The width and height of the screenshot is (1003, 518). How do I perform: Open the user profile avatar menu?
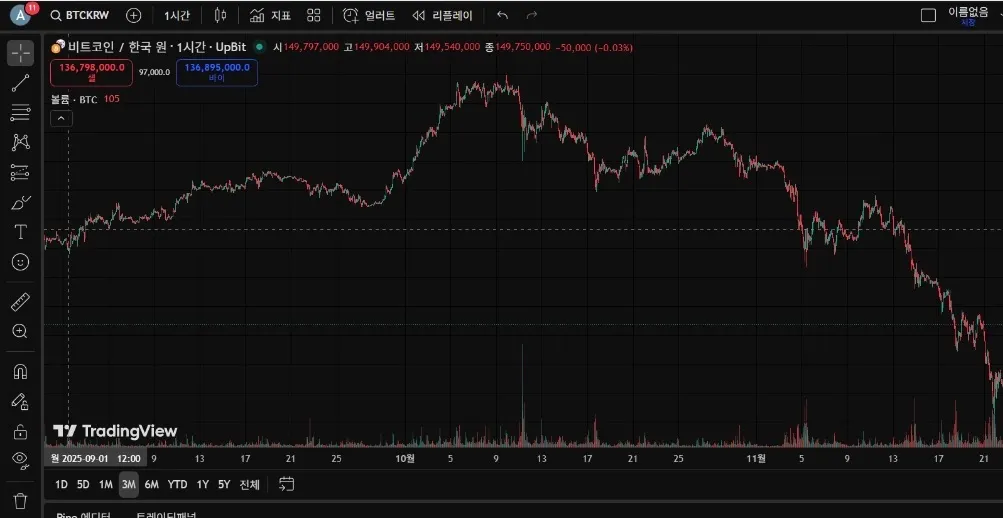click(21, 15)
